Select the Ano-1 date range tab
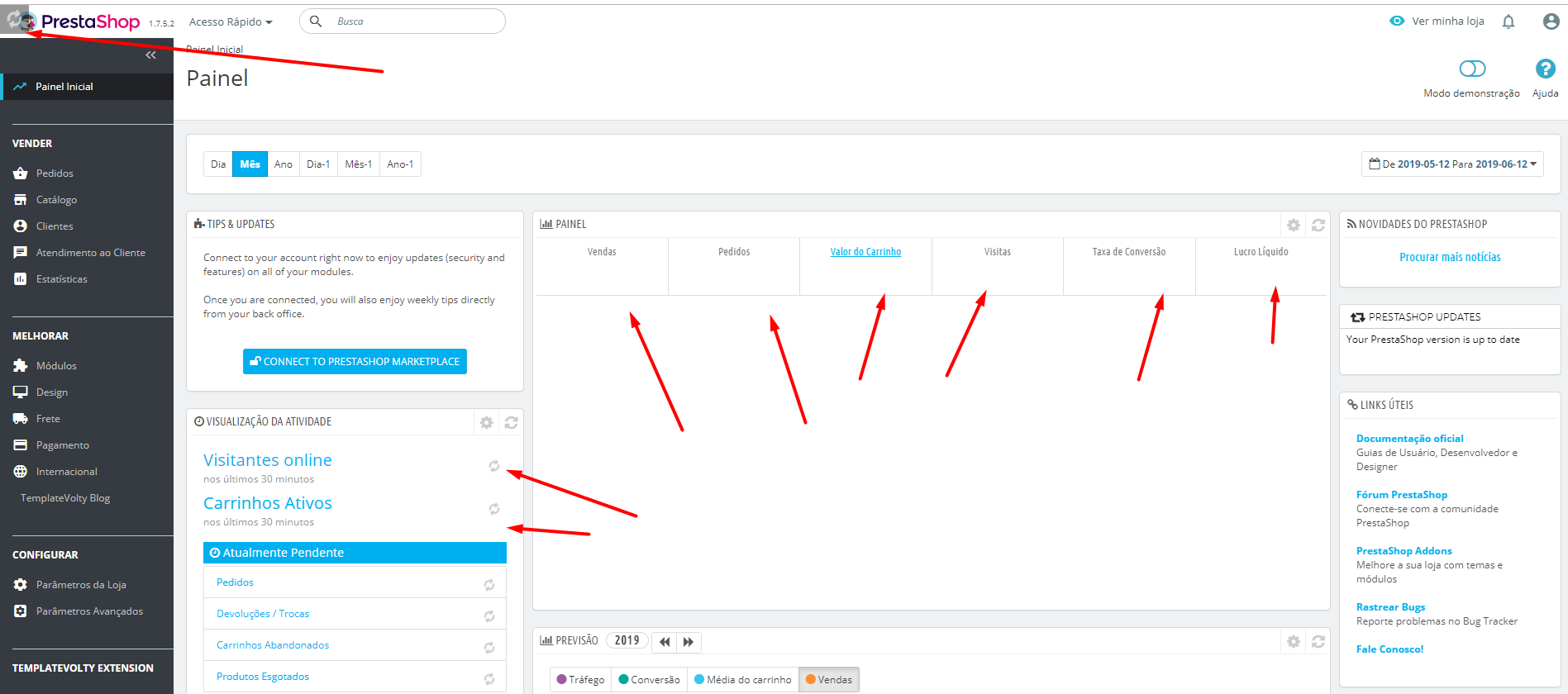The image size is (1568, 694). (401, 164)
